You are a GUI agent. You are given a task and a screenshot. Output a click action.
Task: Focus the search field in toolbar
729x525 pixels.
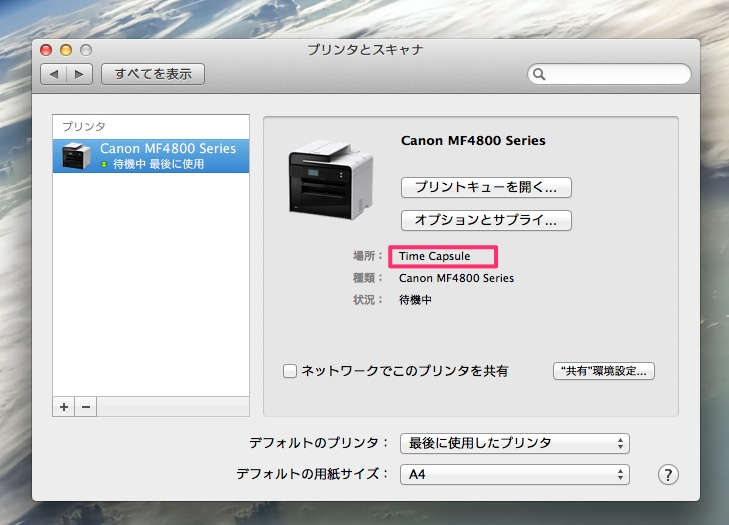pos(609,74)
